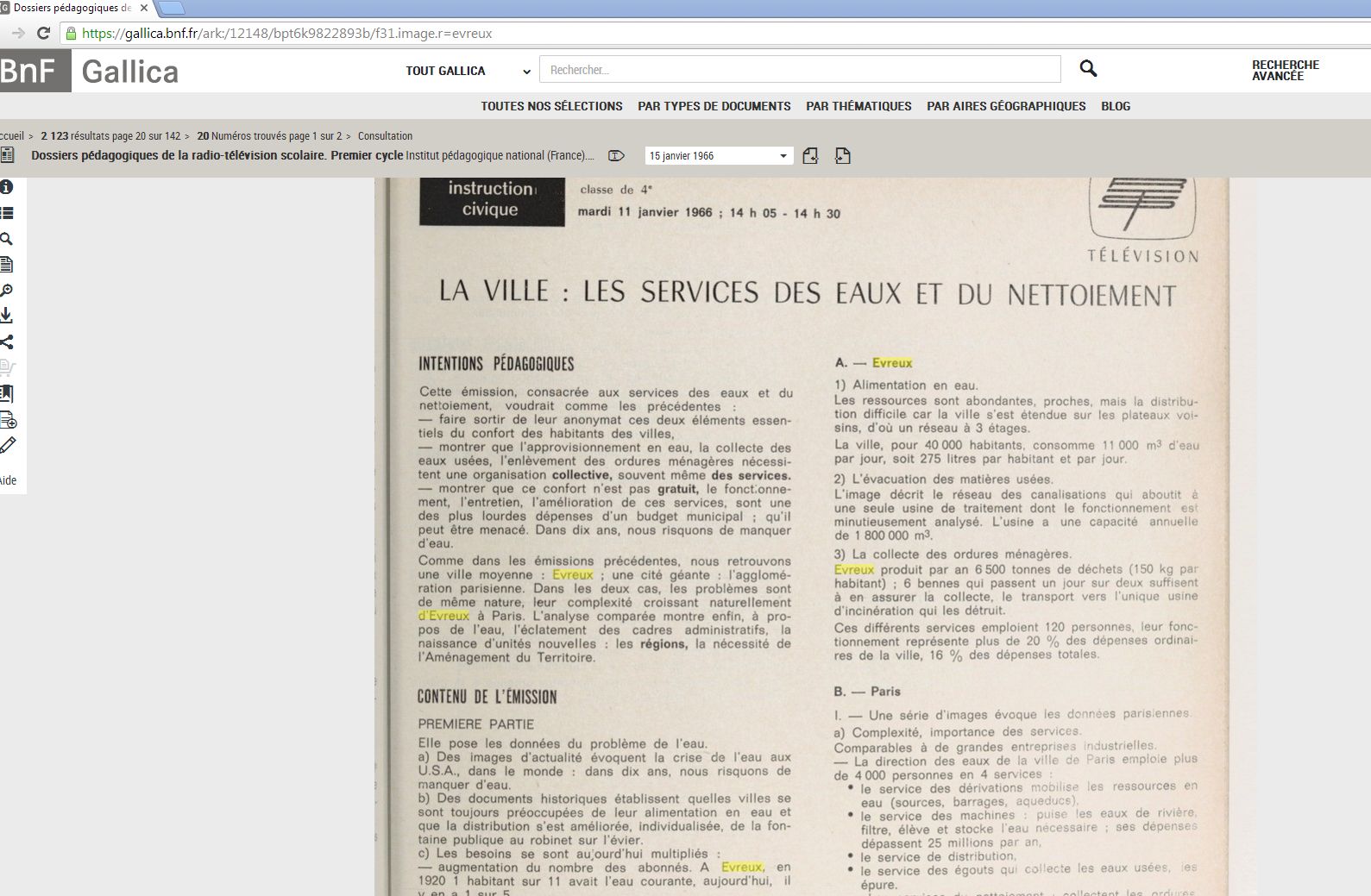
Task: Go to previous issue page icon
Action: pos(810,156)
